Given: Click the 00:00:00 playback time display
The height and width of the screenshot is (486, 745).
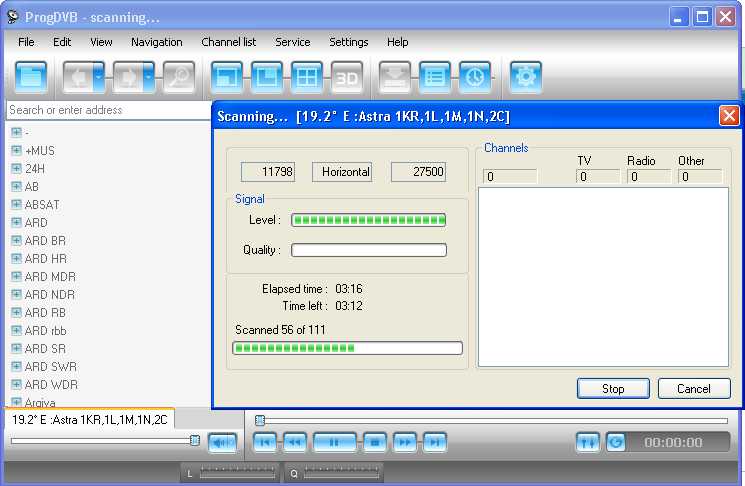Looking at the screenshot, I should pyautogui.click(x=673, y=443).
